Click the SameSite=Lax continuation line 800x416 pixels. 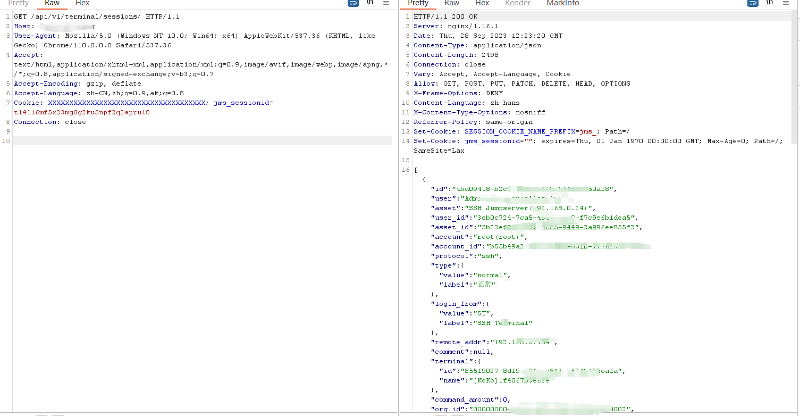coord(439,151)
